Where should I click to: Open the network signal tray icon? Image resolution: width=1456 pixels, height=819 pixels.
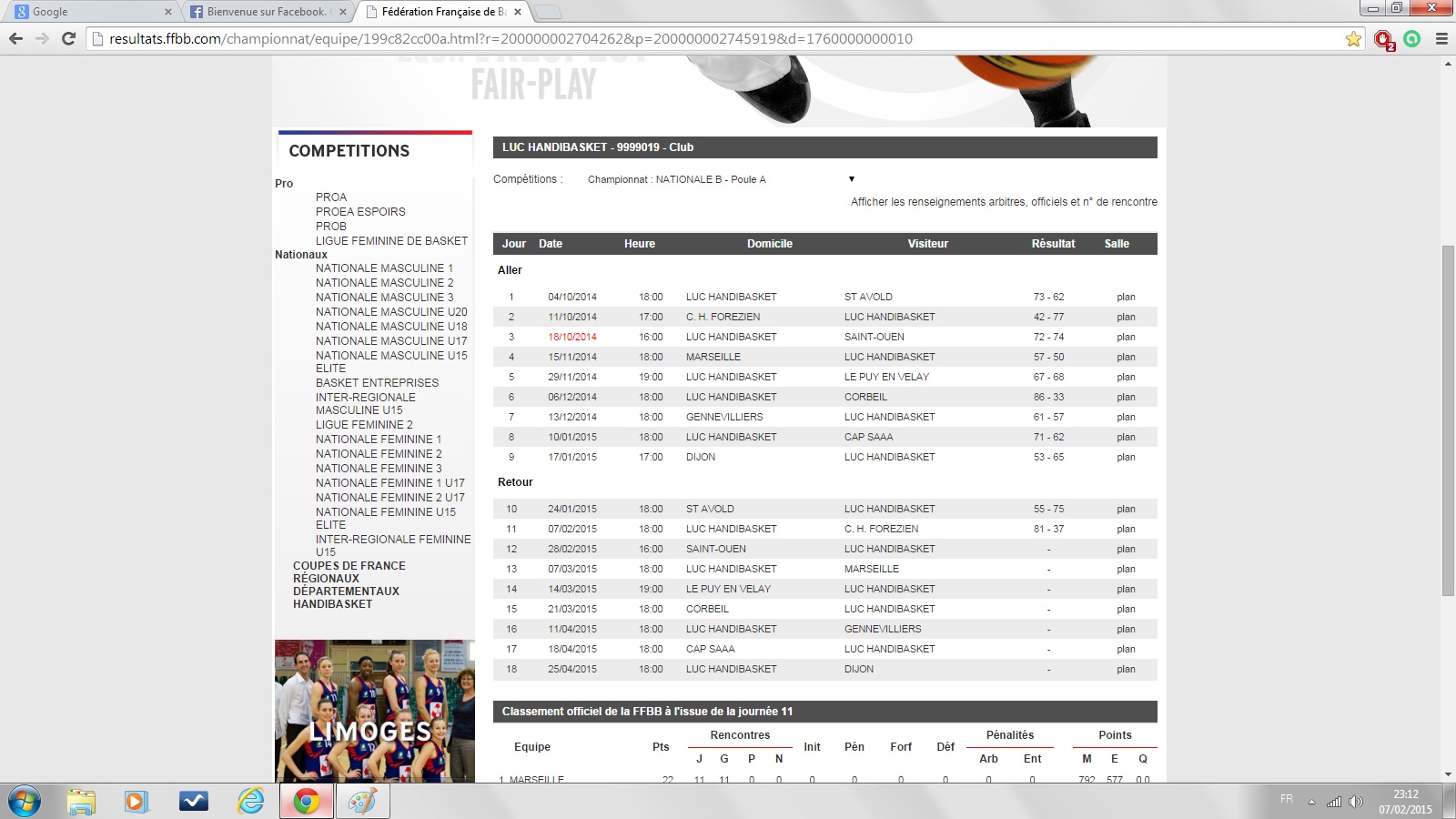coord(1334,802)
